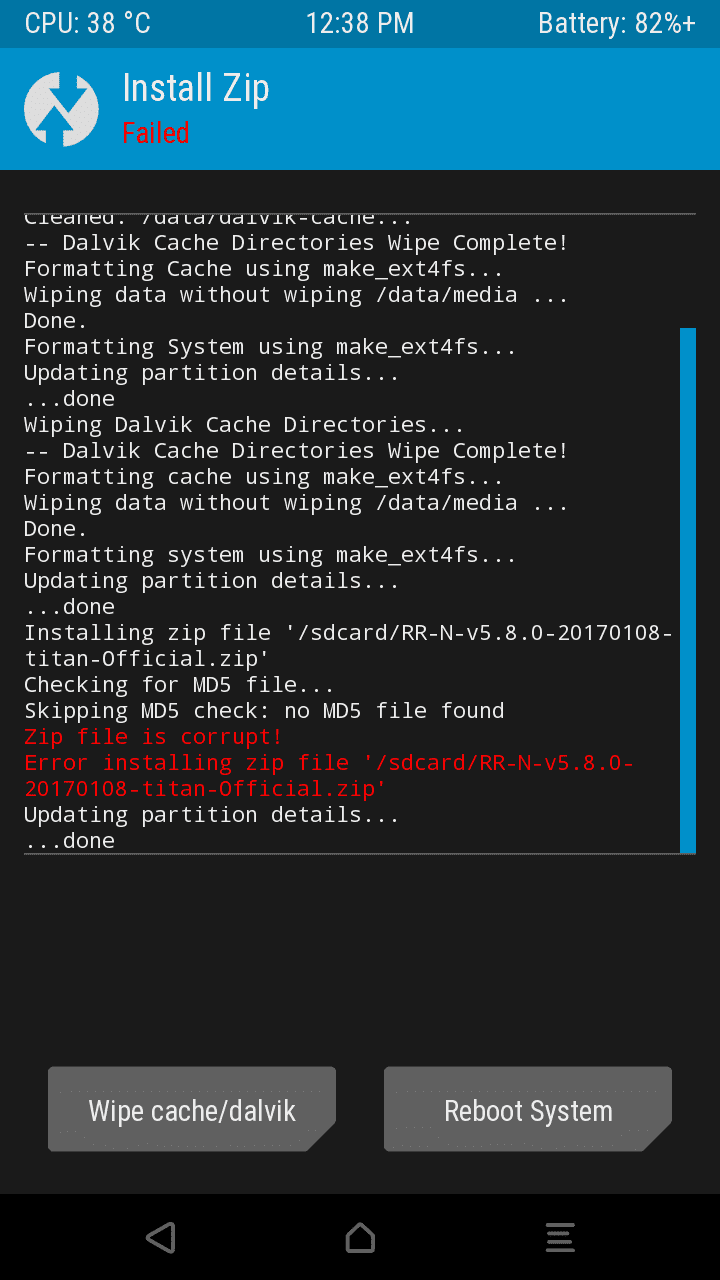Tap the CPU temperature indicator
The height and width of the screenshot is (1280, 720).
(88, 24)
